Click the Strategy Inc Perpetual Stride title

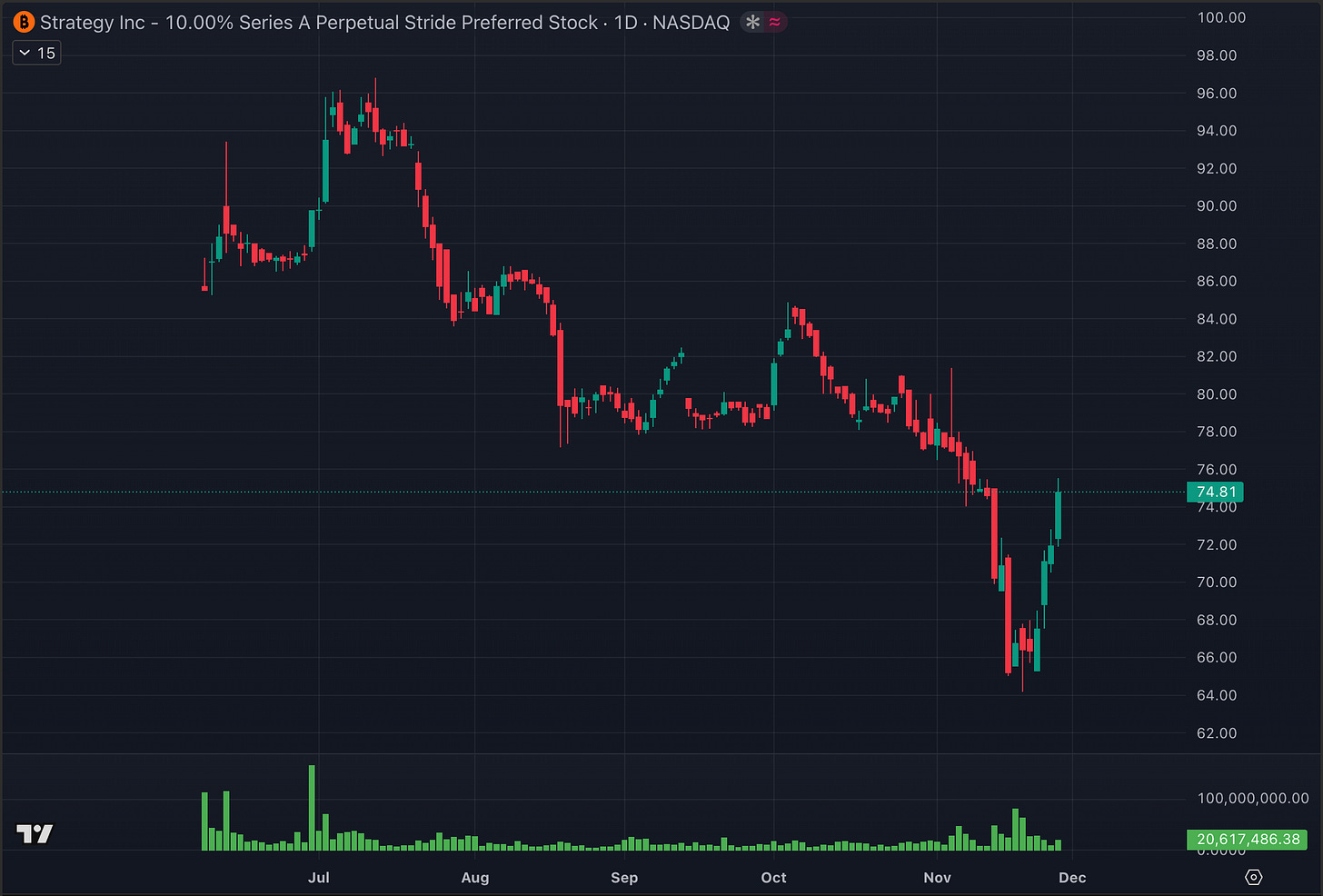(x=319, y=22)
